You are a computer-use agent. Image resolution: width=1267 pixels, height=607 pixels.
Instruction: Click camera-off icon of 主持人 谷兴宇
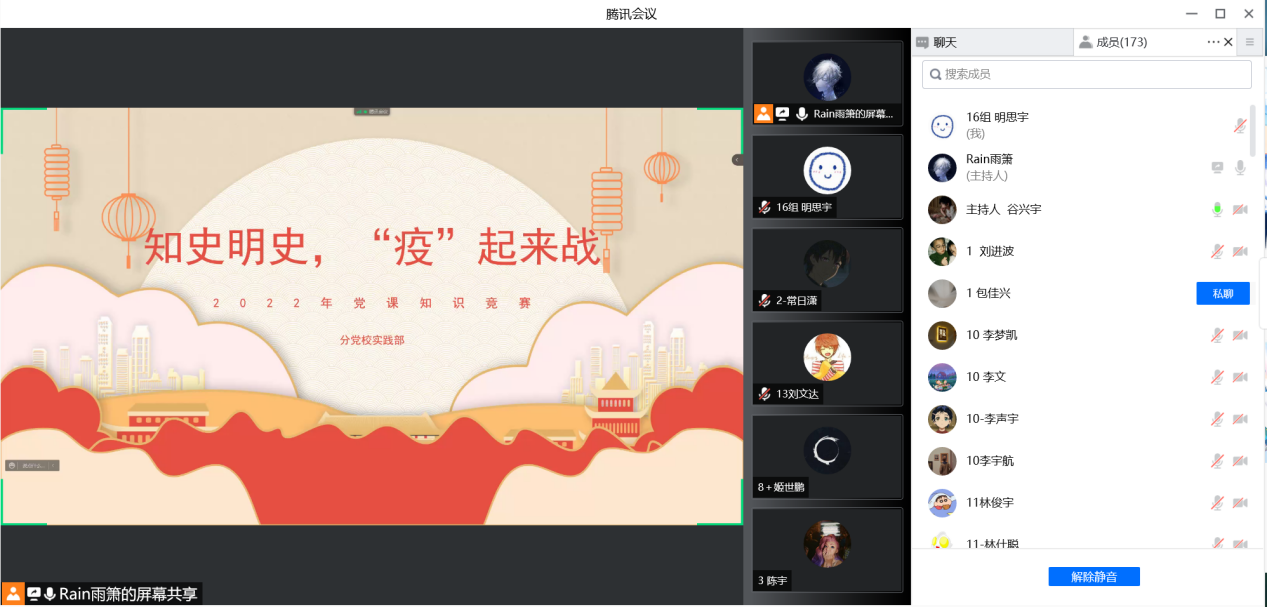point(1240,209)
